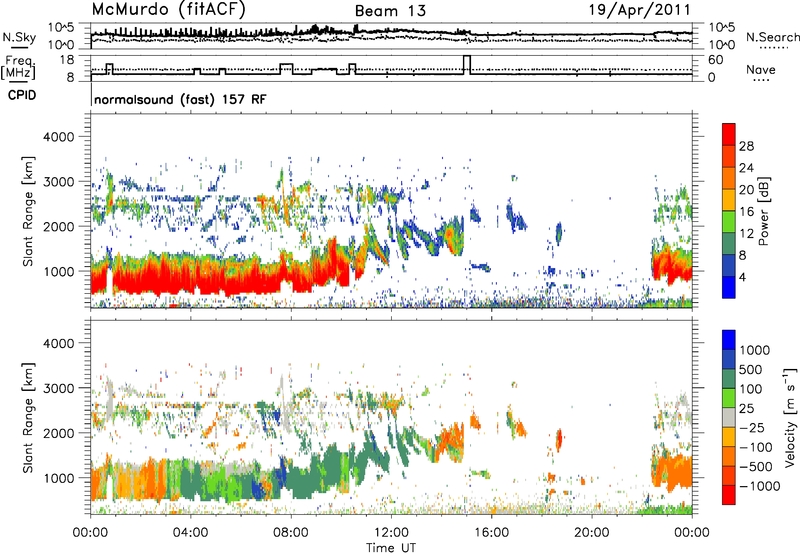Viewport: 800px width, 554px height.
Task: Click the "Velocity [m s⁻¹]" color bar title
Action: [790, 417]
